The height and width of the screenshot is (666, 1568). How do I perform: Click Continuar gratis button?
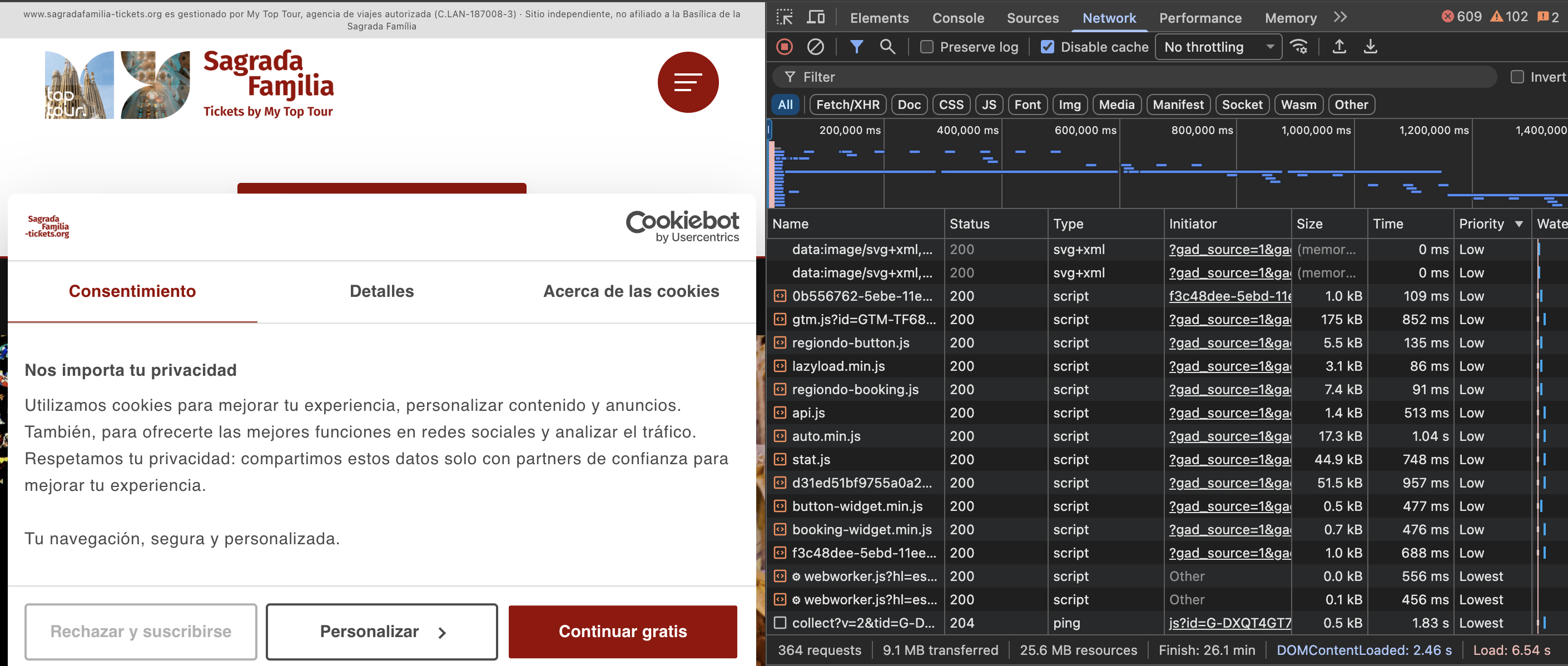pyautogui.click(x=623, y=632)
